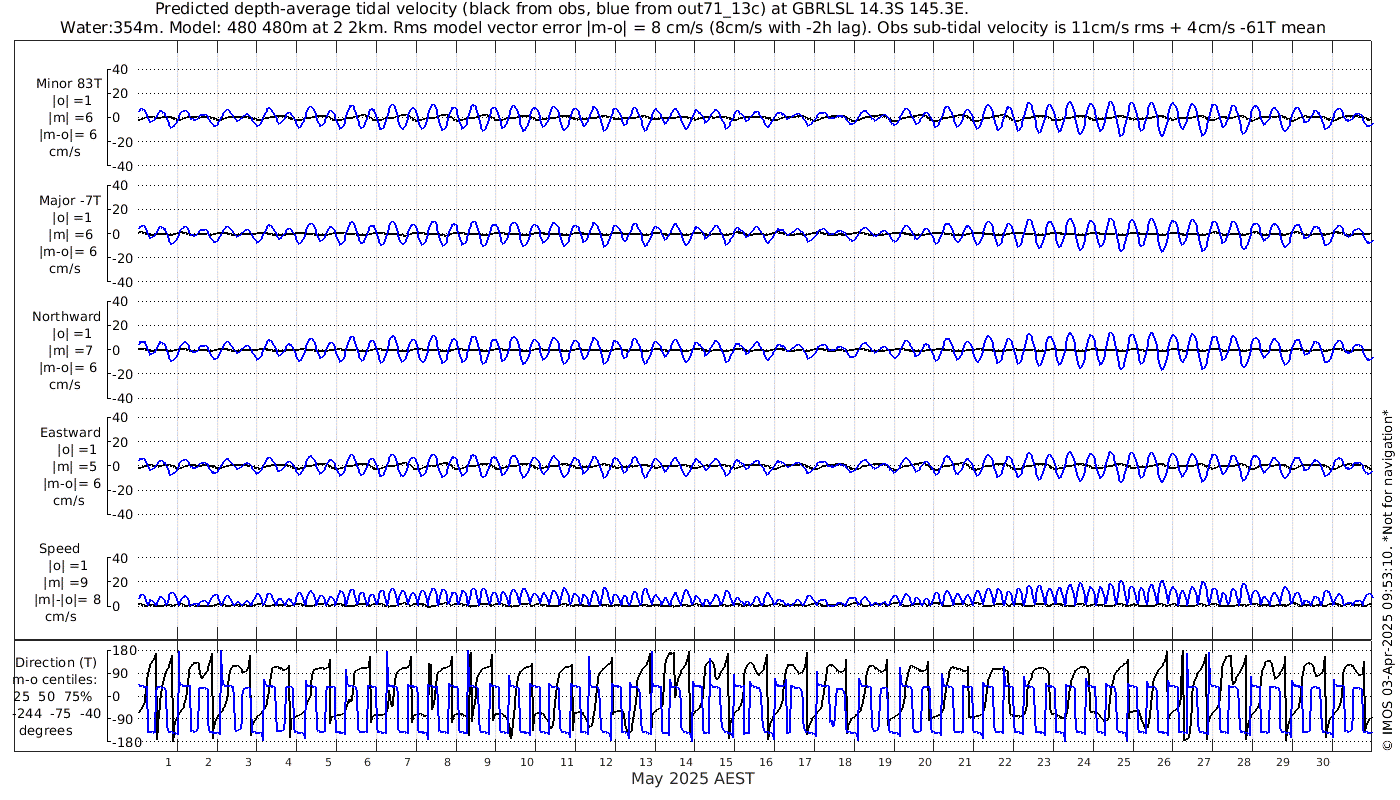The height and width of the screenshot is (800, 1400).
Task: Click the '|m-o|= 6' value under Minor 83T
Action: 68,135
